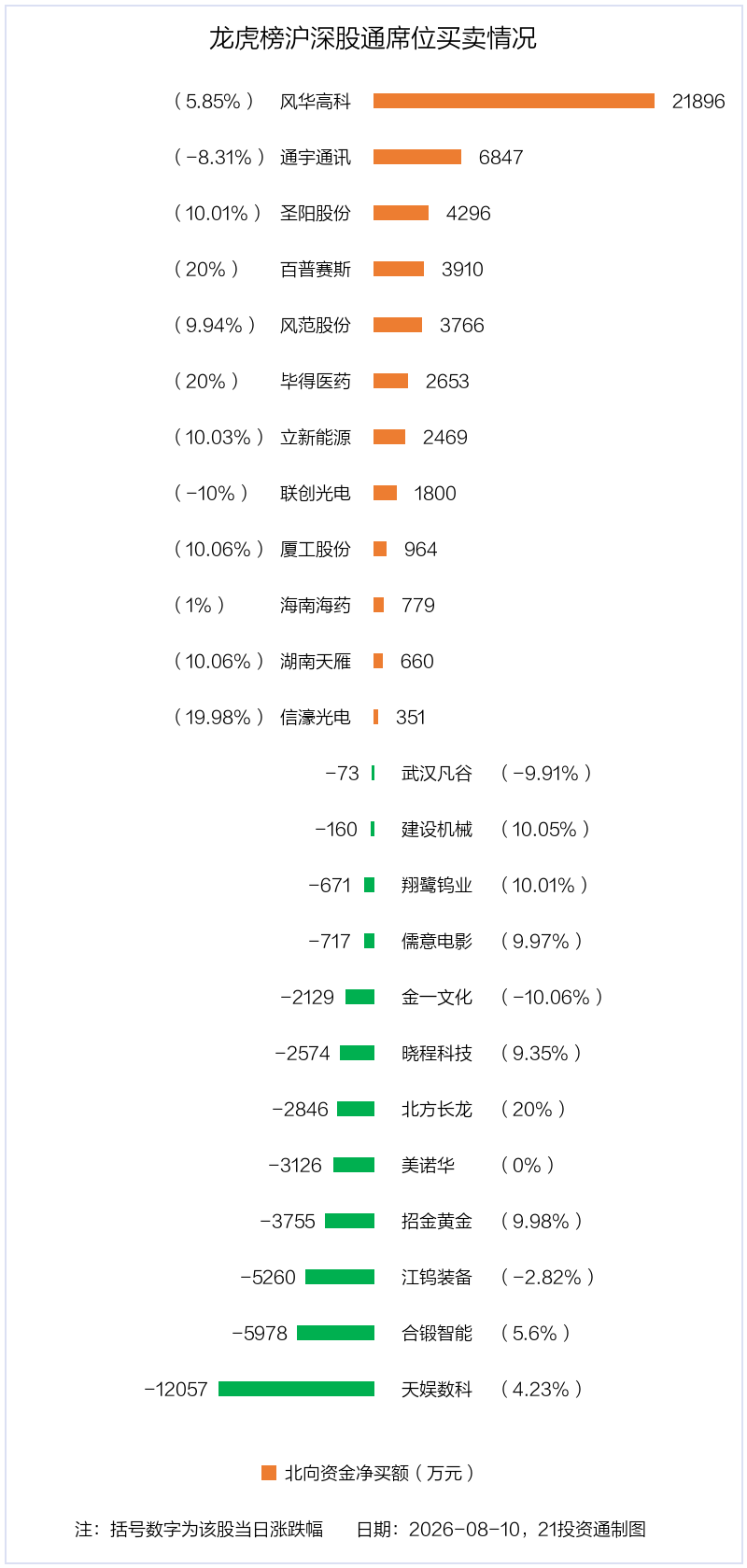This screenshot has height=1568, width=747.
Task: Click the 毕得医药 orange bar
Action: [390, 381]
